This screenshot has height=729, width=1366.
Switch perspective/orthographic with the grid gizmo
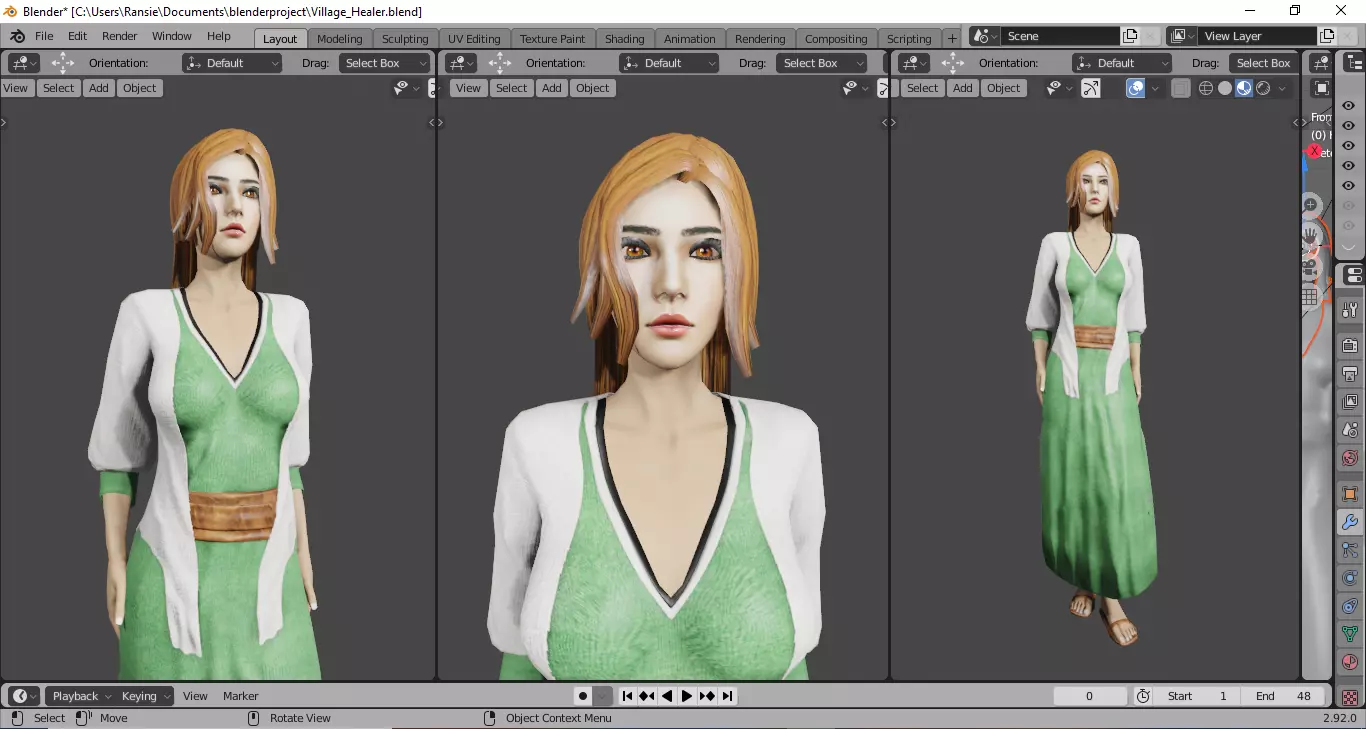pos(1311,297)
